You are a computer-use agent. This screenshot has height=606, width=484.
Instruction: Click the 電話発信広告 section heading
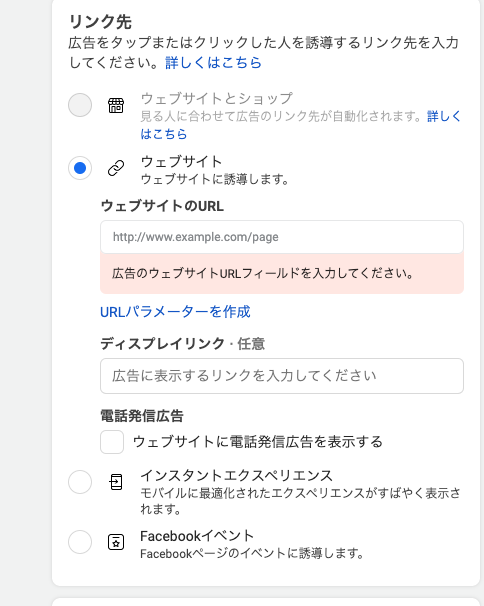pyautogui.click(x=142, y=416)
